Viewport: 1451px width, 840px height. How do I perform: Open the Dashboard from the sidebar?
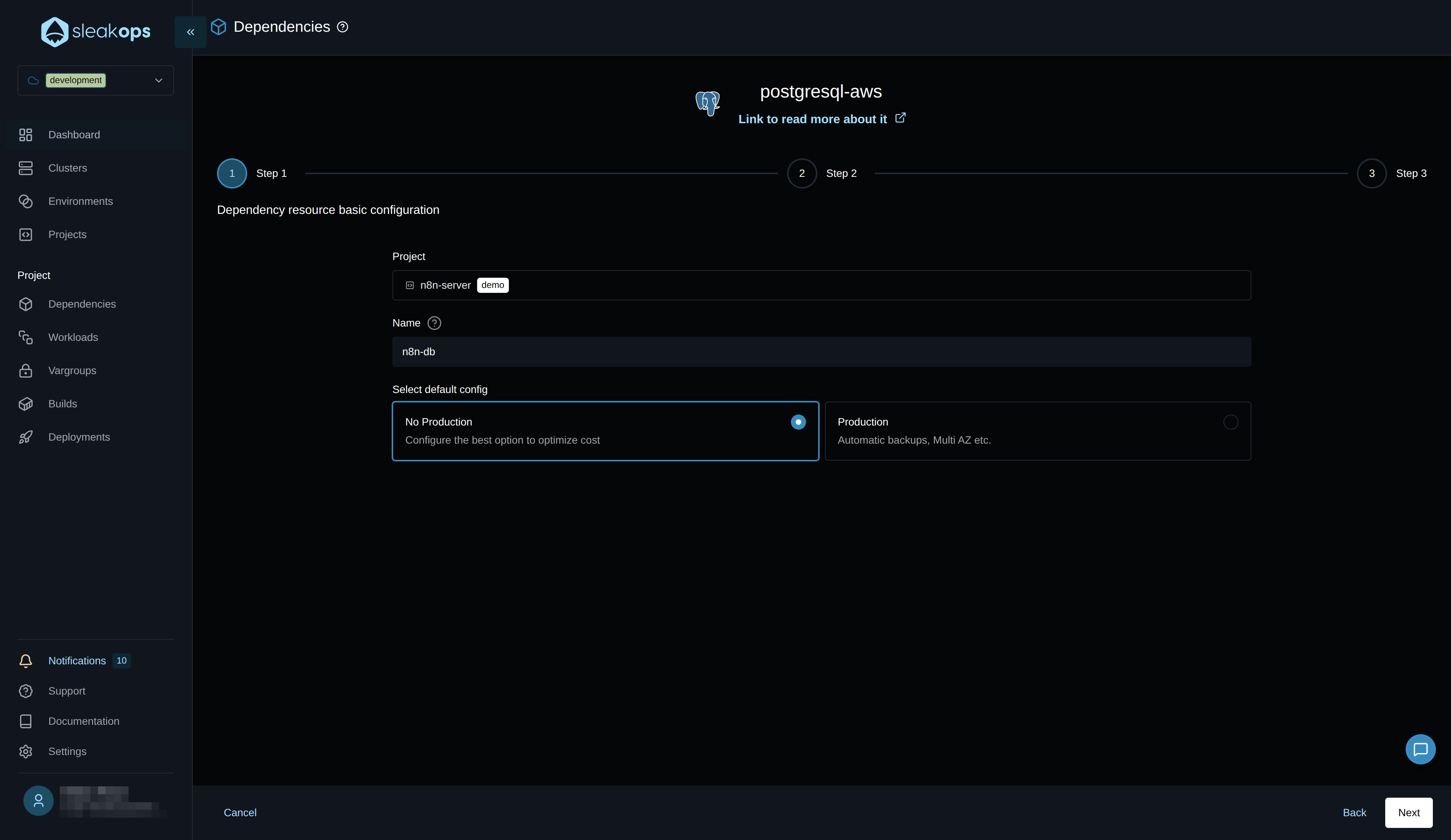[x=73, y=135]
